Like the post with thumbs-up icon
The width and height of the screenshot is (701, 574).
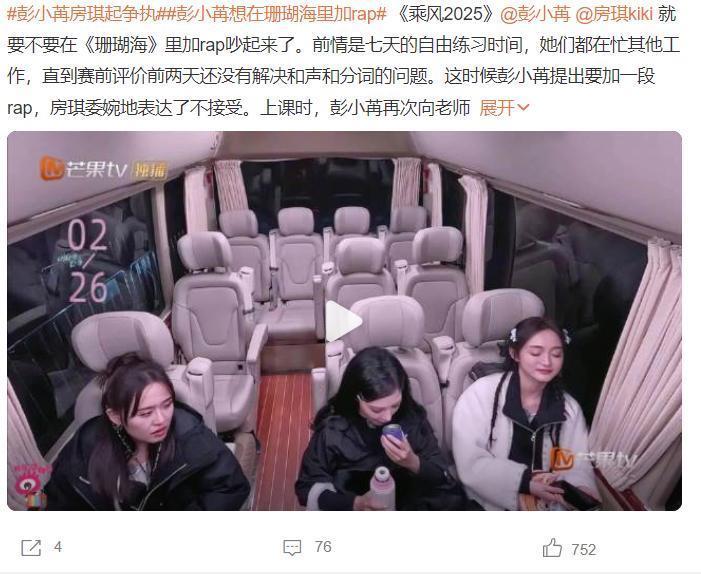[x=553, y=548]
